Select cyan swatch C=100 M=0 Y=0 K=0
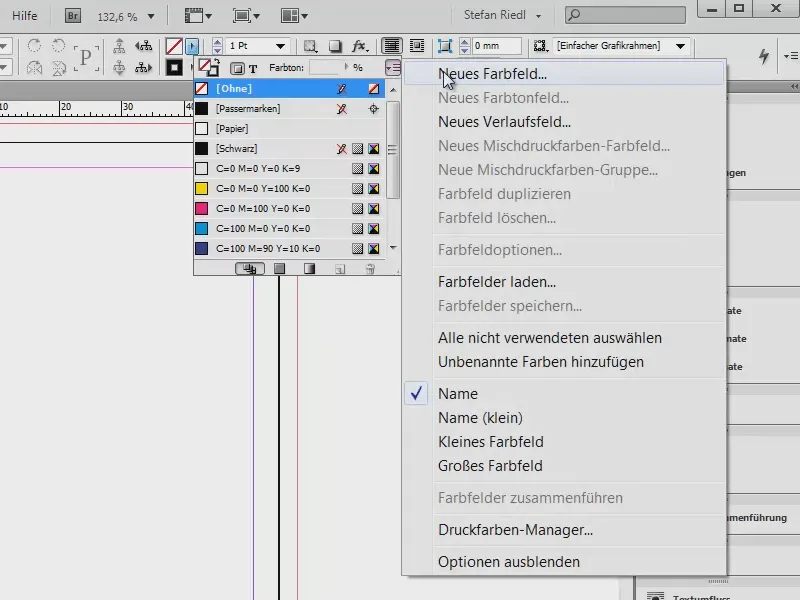Image resolution: width=800 pixels, height=600 pixels. point(290,228)
